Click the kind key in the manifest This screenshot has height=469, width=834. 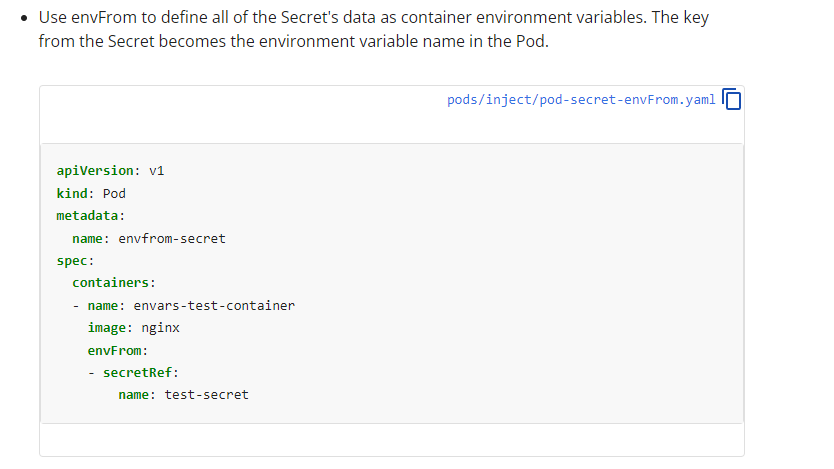point(71,193)
